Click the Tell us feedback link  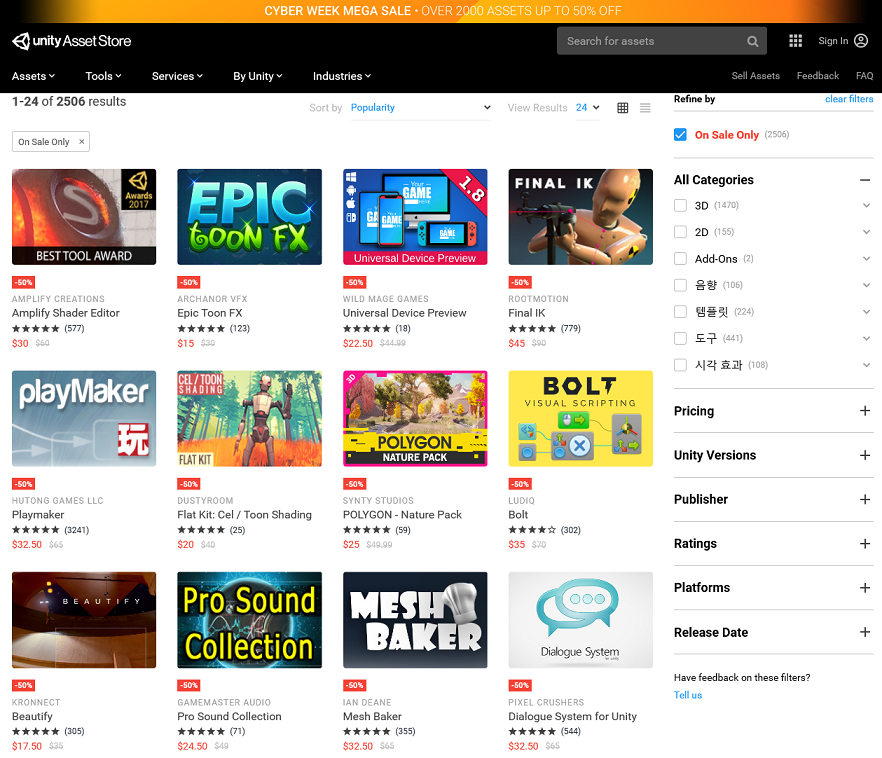pyautogui.click(x=688, y=695)
